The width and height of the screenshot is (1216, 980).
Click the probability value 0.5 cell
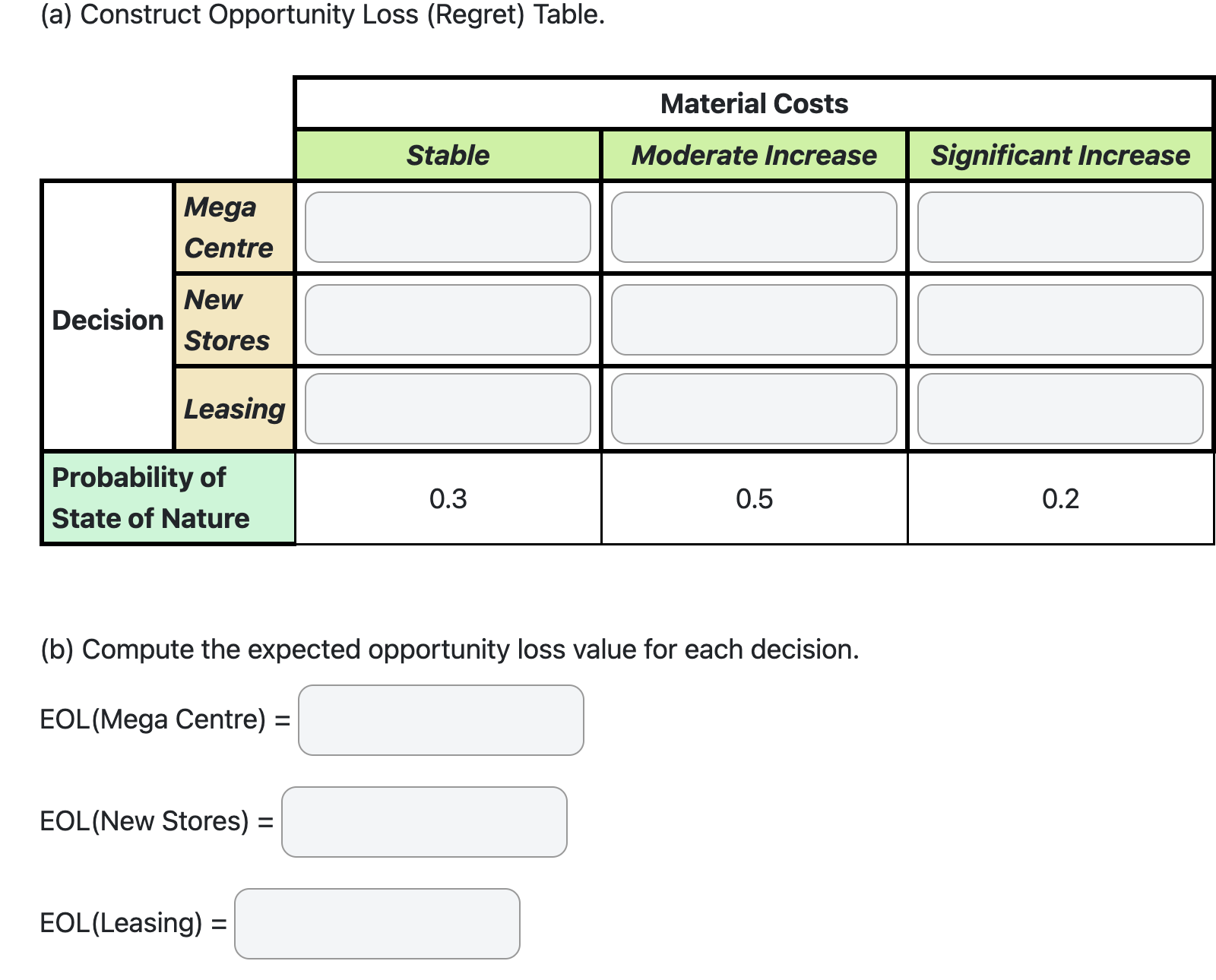point(756,498)
